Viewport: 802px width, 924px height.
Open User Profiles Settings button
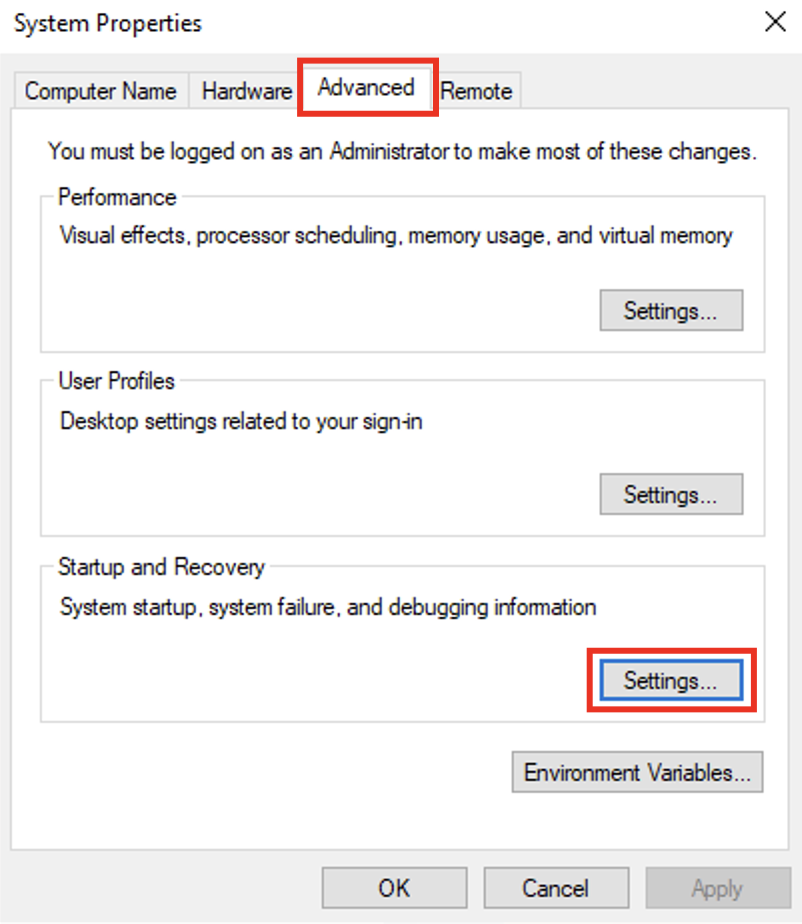tap(671, 495)
